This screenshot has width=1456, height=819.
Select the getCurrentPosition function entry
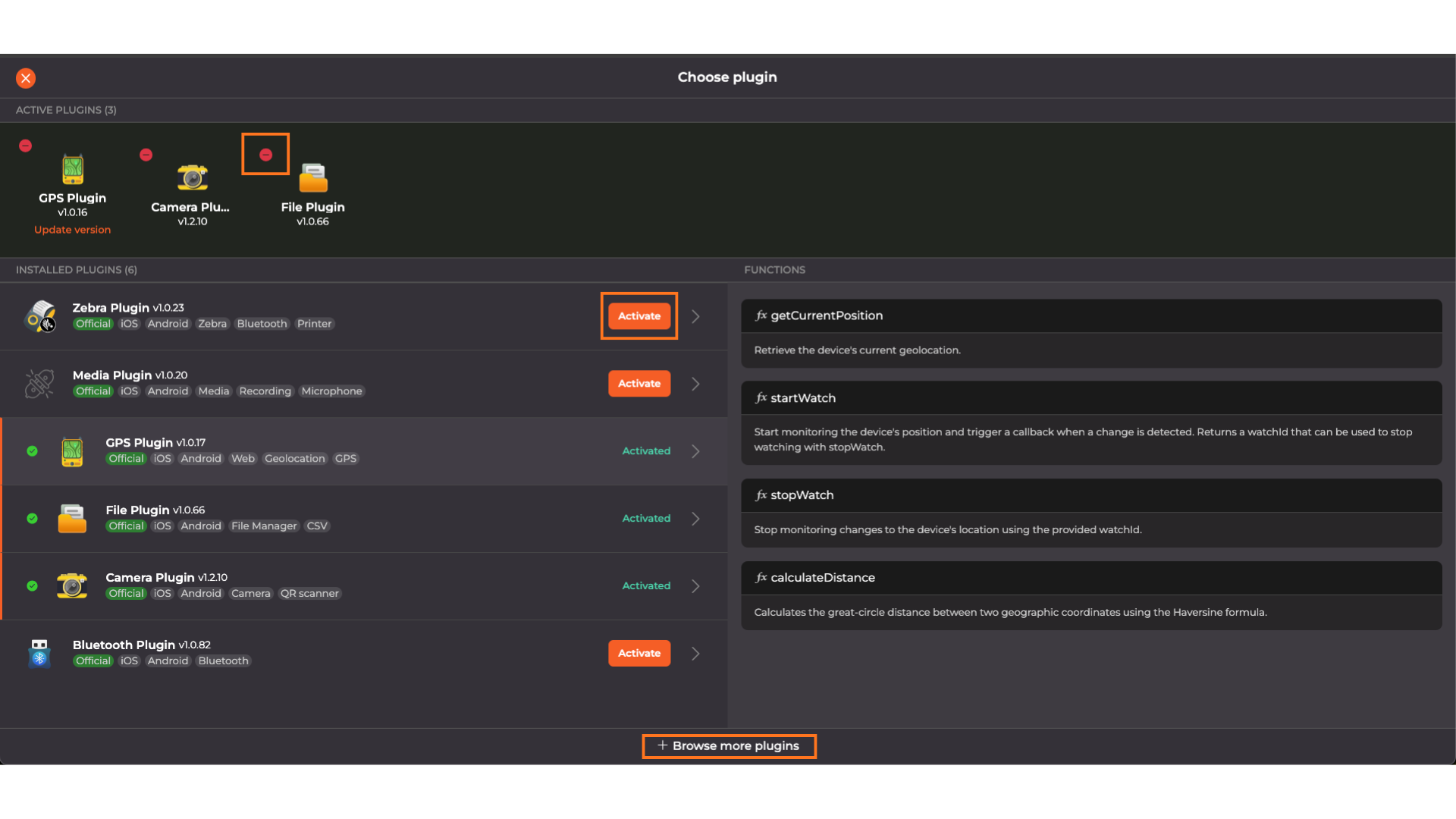click(1090, 316)
